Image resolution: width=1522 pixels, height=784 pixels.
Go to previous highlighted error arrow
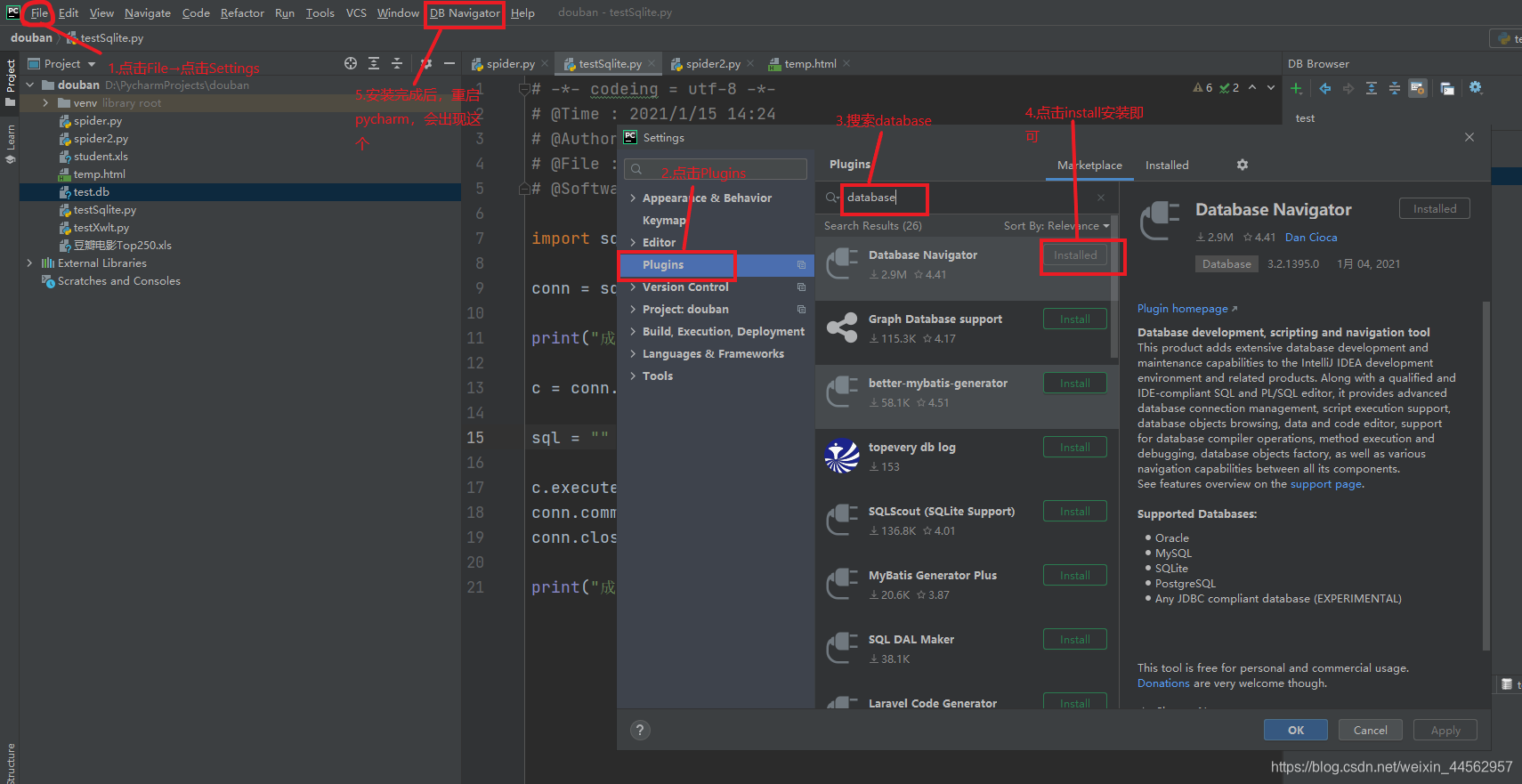tap(1252, 87)
